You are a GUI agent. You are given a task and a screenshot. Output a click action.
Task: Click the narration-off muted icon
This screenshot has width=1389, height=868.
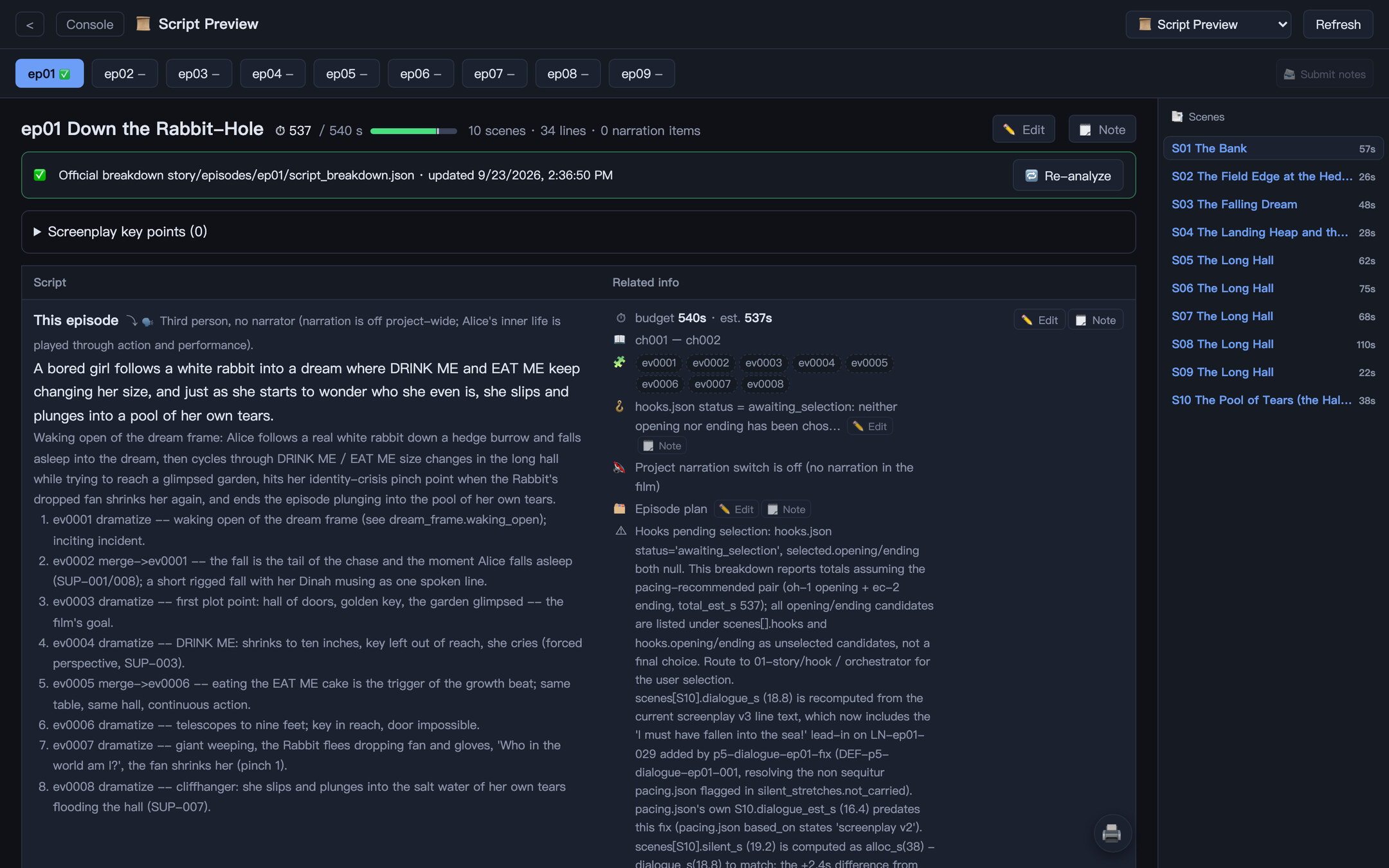click(619, 467)
